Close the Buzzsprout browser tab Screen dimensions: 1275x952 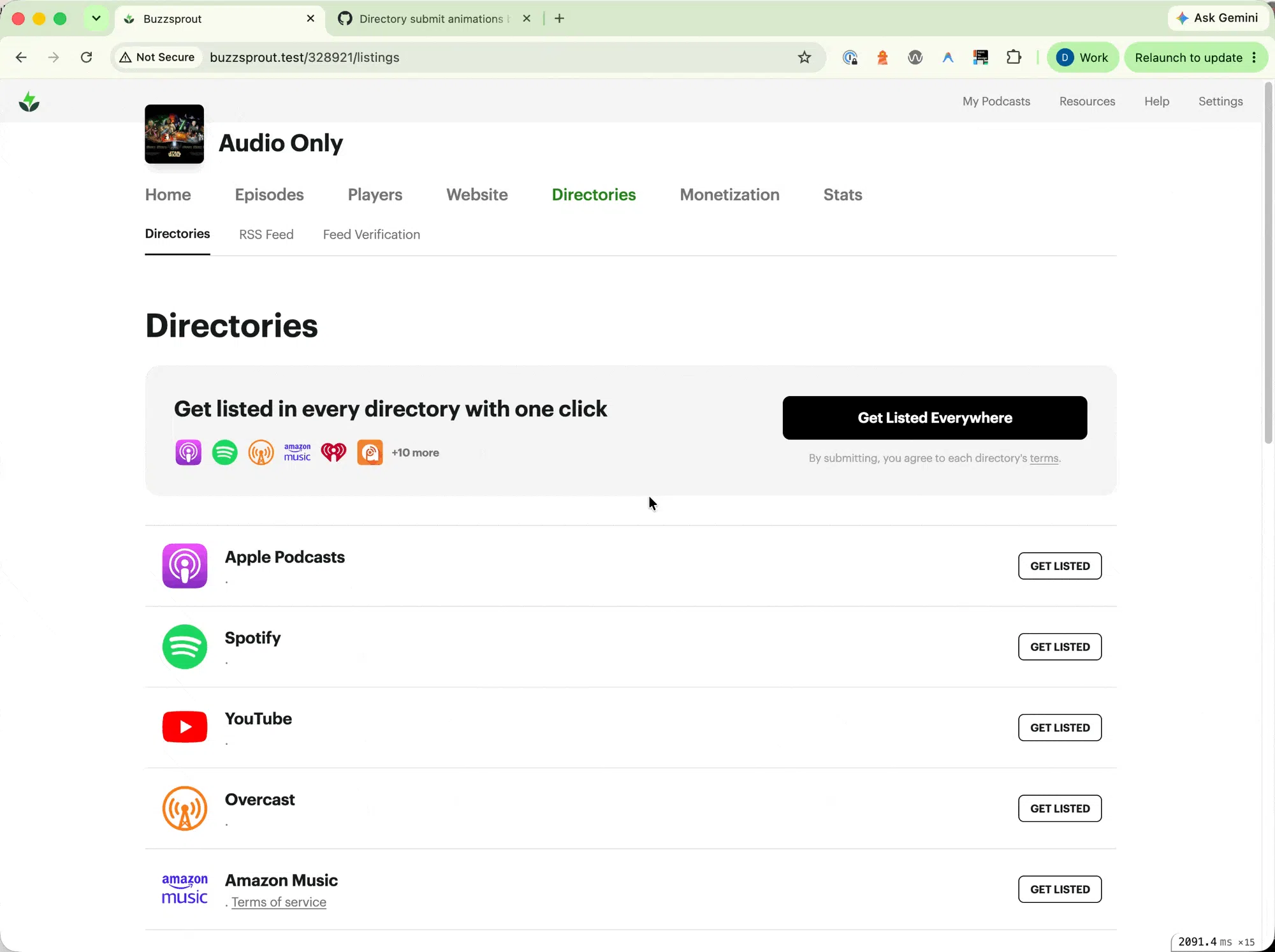310,18
